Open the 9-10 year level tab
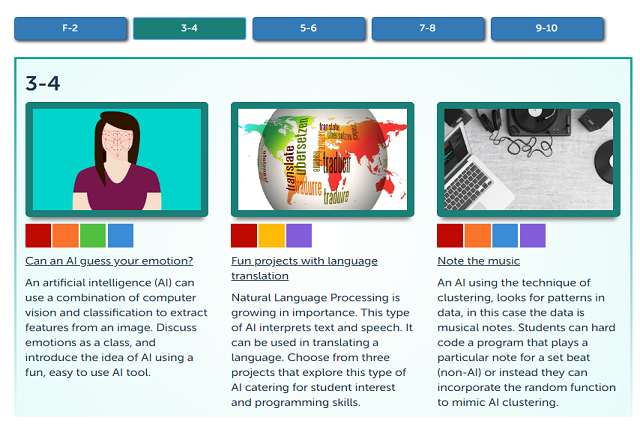Viewport: 640px width, 425px height. click(547, 28)
